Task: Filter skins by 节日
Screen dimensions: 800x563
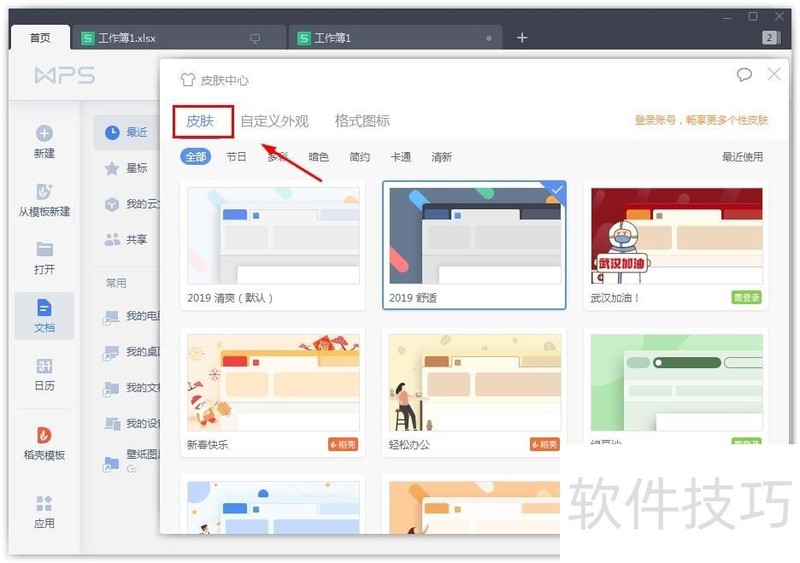Action: click(236, 157)
